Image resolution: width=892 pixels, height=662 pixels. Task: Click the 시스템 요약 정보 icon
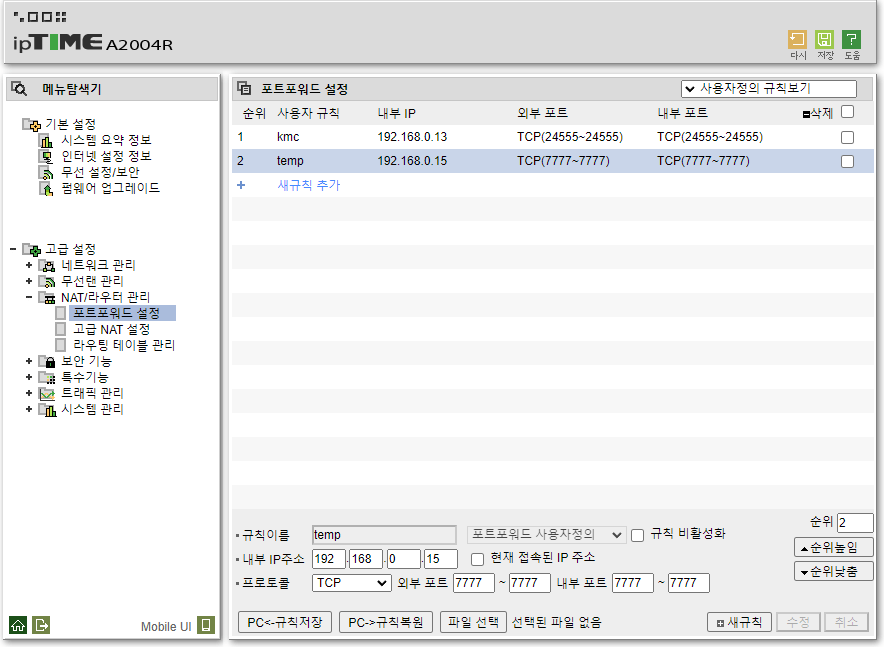point(46,140)
